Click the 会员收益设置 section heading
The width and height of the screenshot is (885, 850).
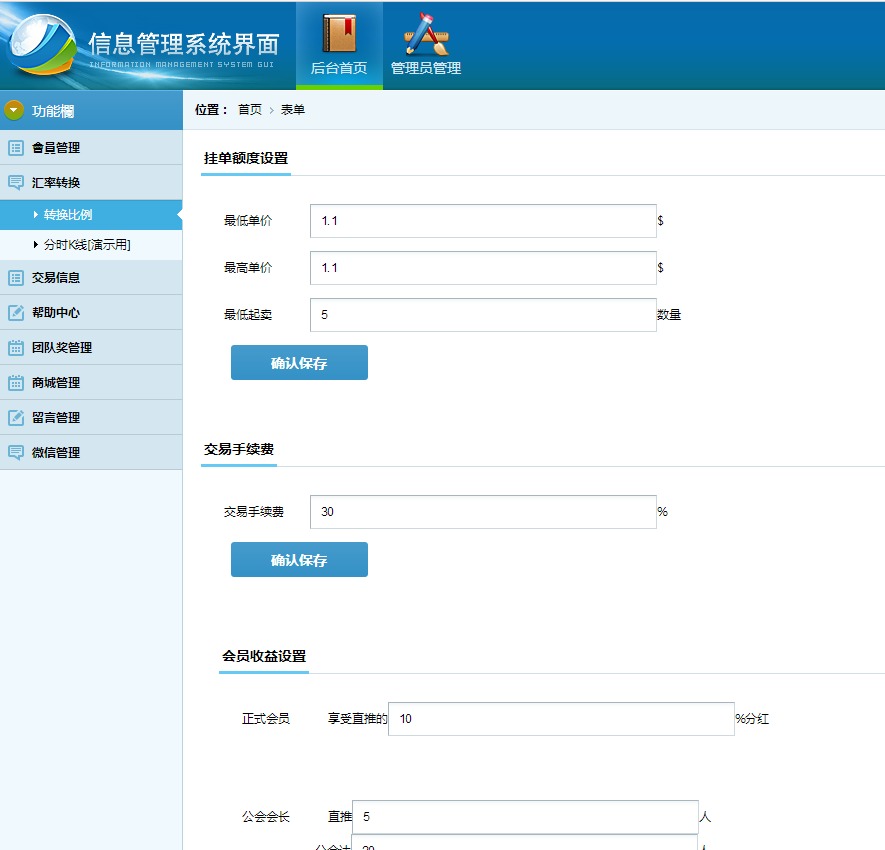pyautogui.click(x=264, y=656)
